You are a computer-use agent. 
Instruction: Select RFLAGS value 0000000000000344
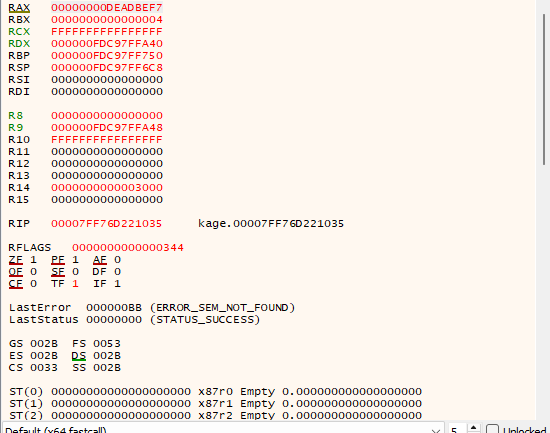[128, 247]
